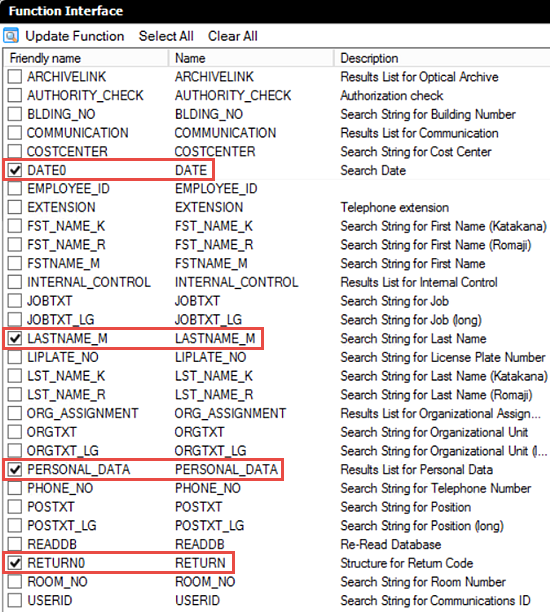Click the Friendly name column header
Viewport: 550px width, 612px height.
86,58
